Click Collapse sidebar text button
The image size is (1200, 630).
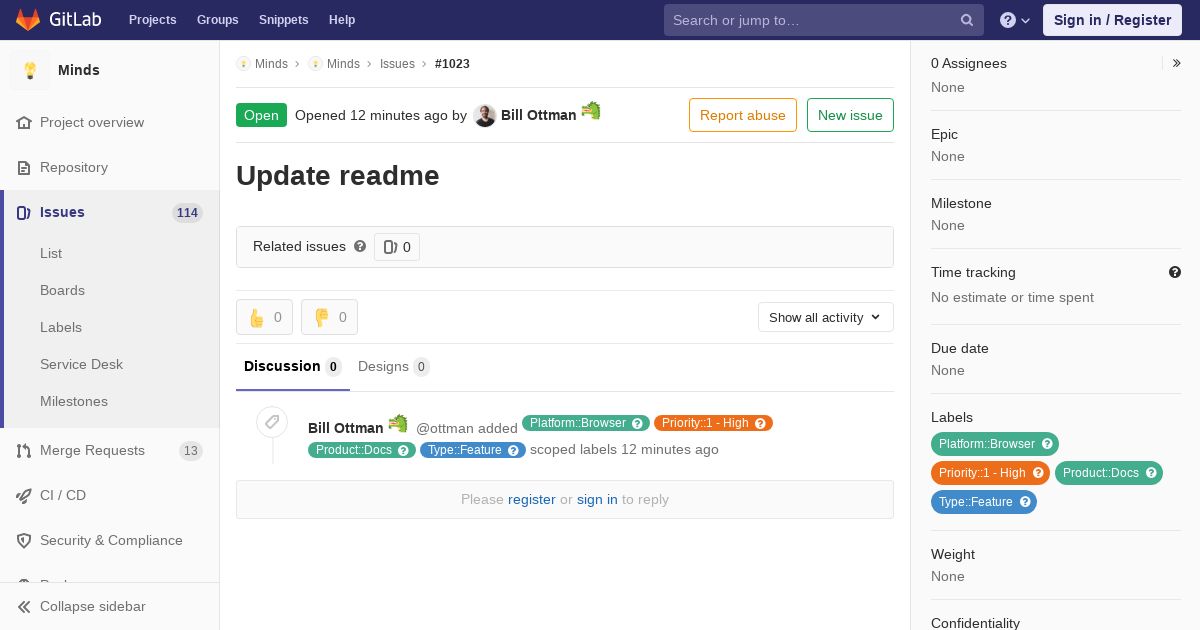click(x=93, y=606)
